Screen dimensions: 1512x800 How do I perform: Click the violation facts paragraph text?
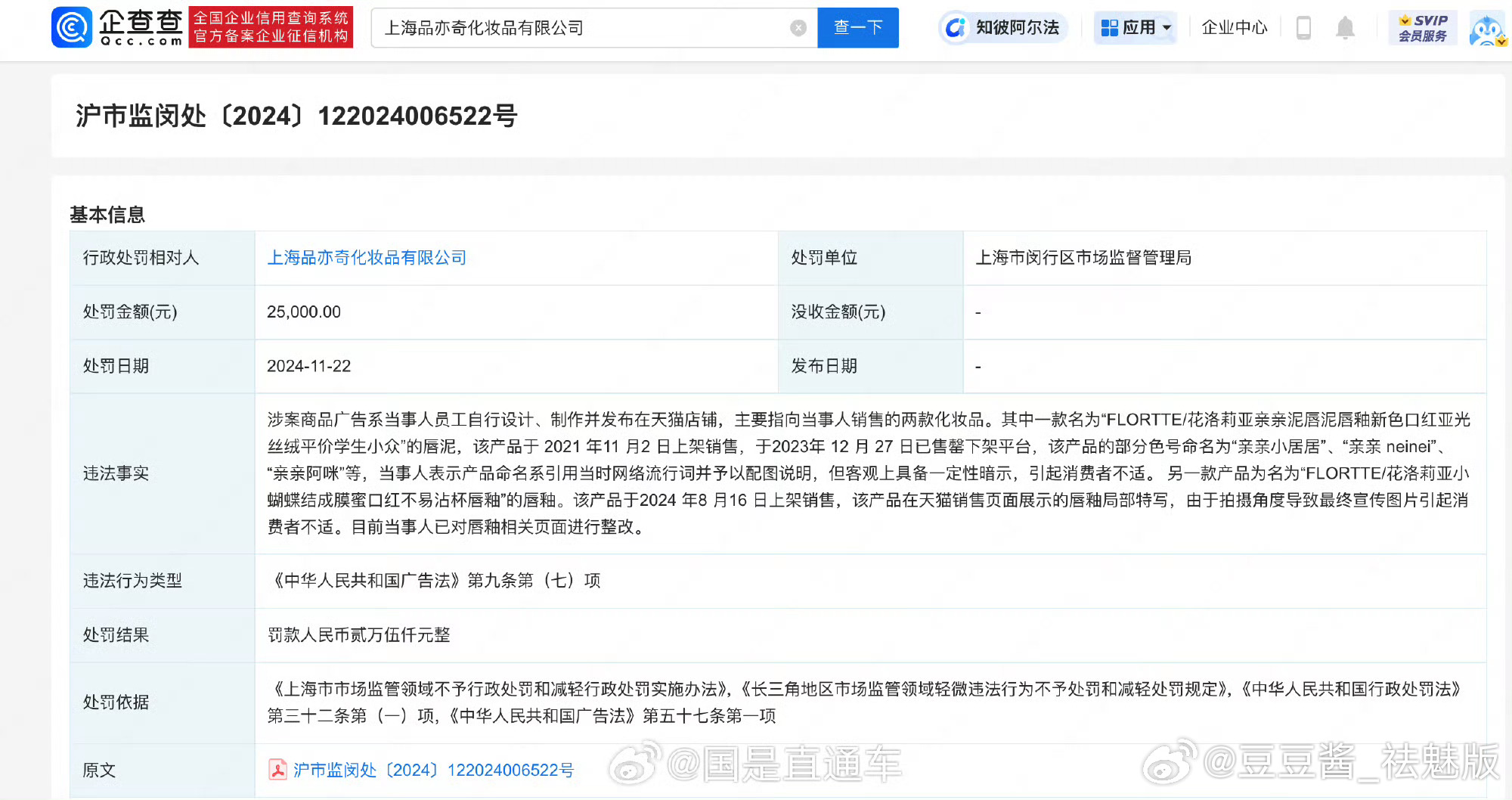pyautogui.click(x=869, y=473)
